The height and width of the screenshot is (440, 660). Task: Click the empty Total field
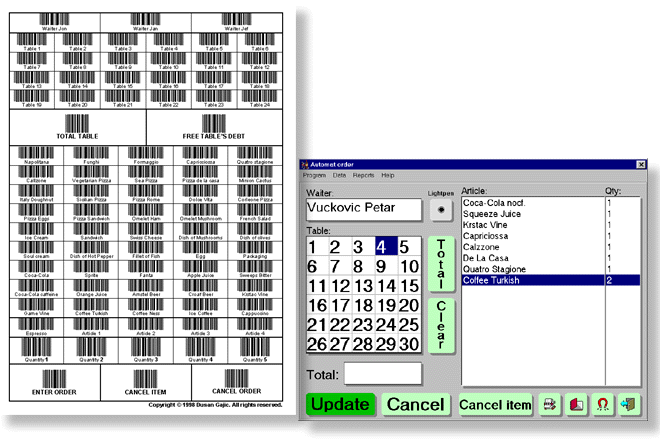pyautogui.click(x=383, y=373)
